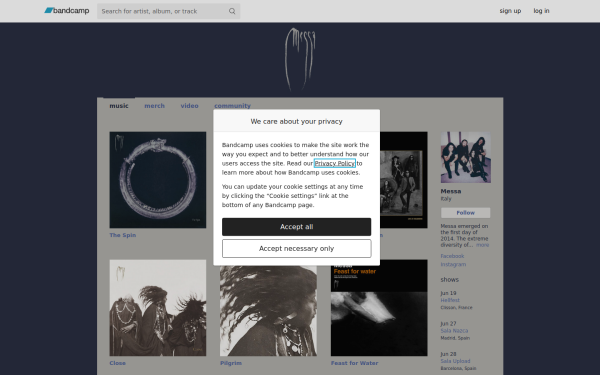This screenshot has height=375, width=600.
Task: Click the Messa band logo banner
Action: (x=300, y=59)
